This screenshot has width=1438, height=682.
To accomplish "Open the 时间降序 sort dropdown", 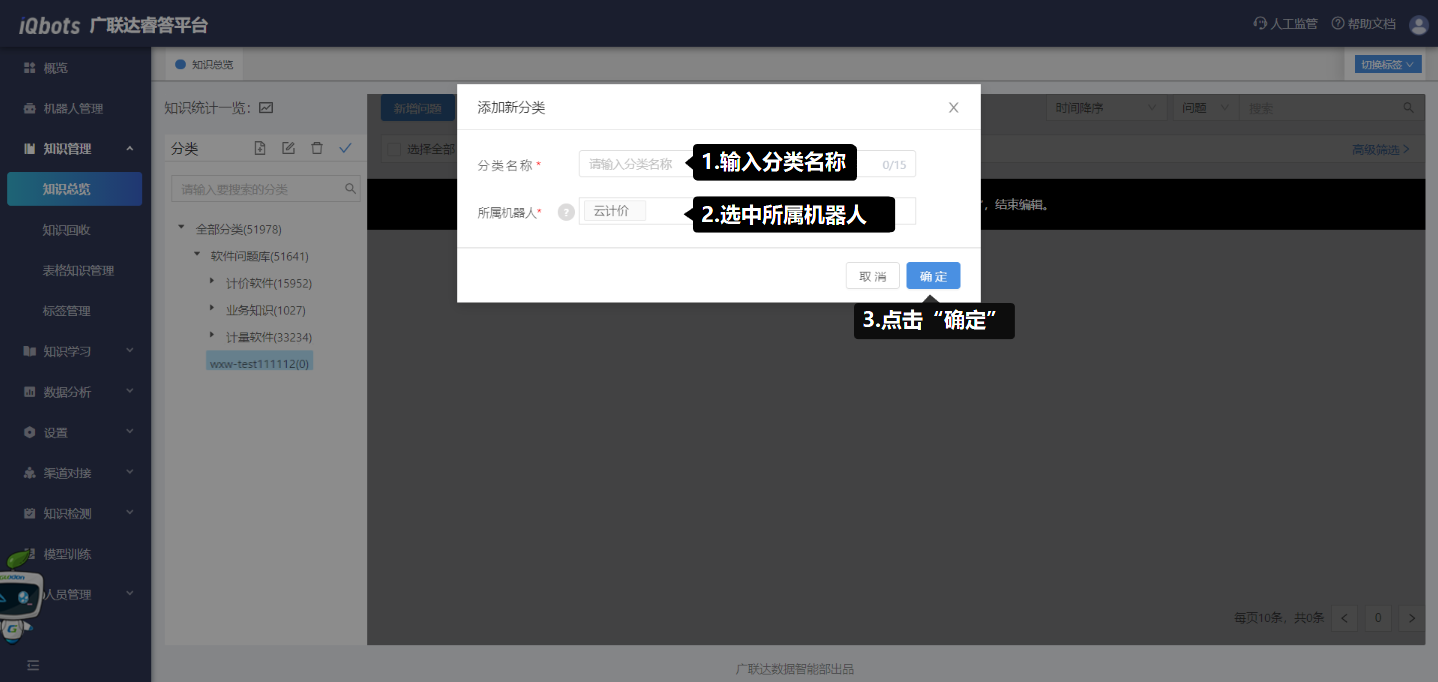I will coord(1105,108).
